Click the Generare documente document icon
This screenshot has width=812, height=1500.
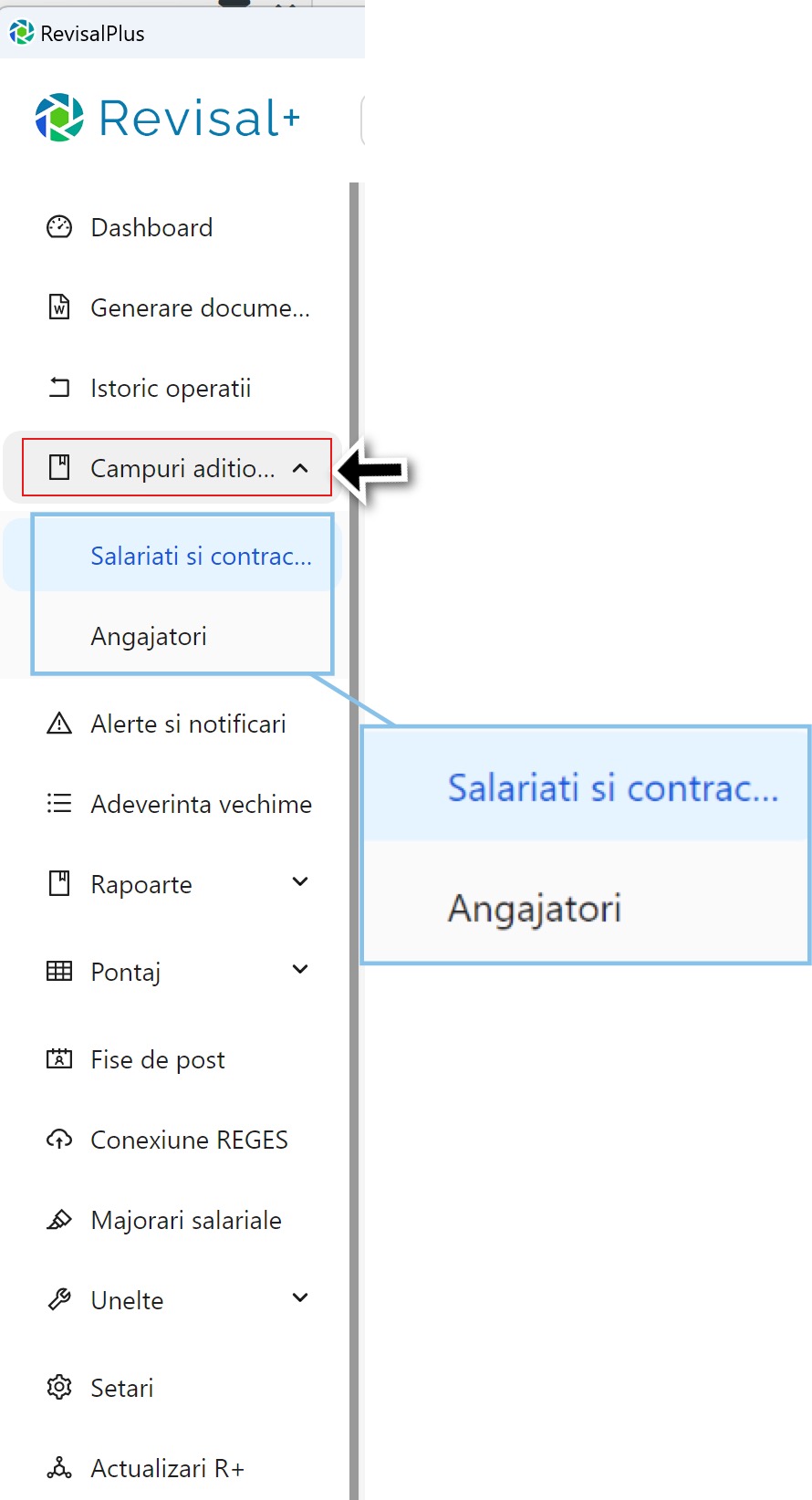point(58,307)
